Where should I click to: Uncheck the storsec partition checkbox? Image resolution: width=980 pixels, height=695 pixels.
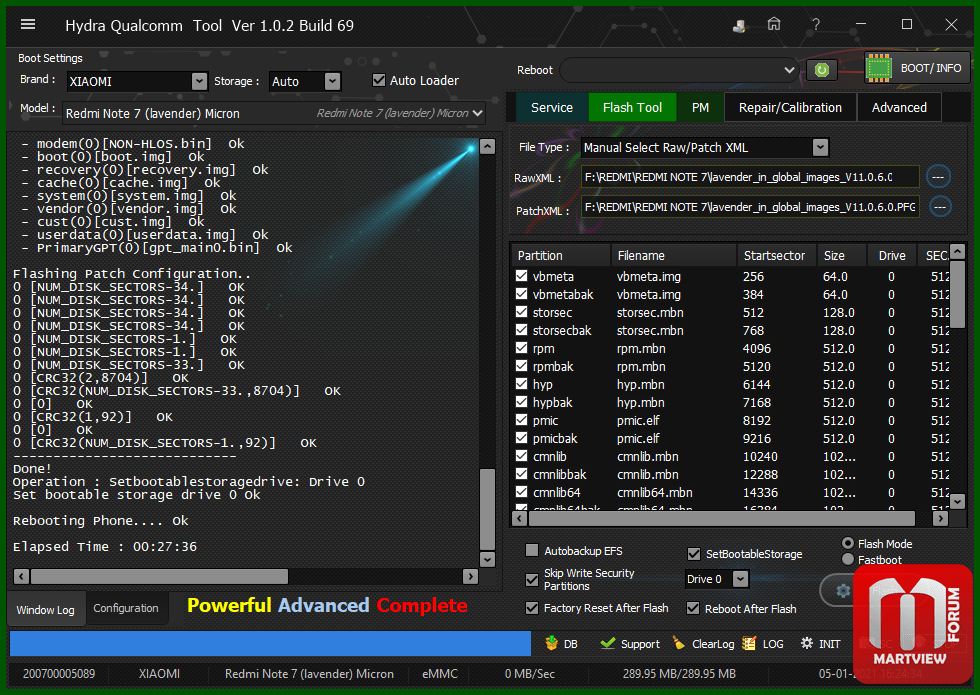point(521,312)
